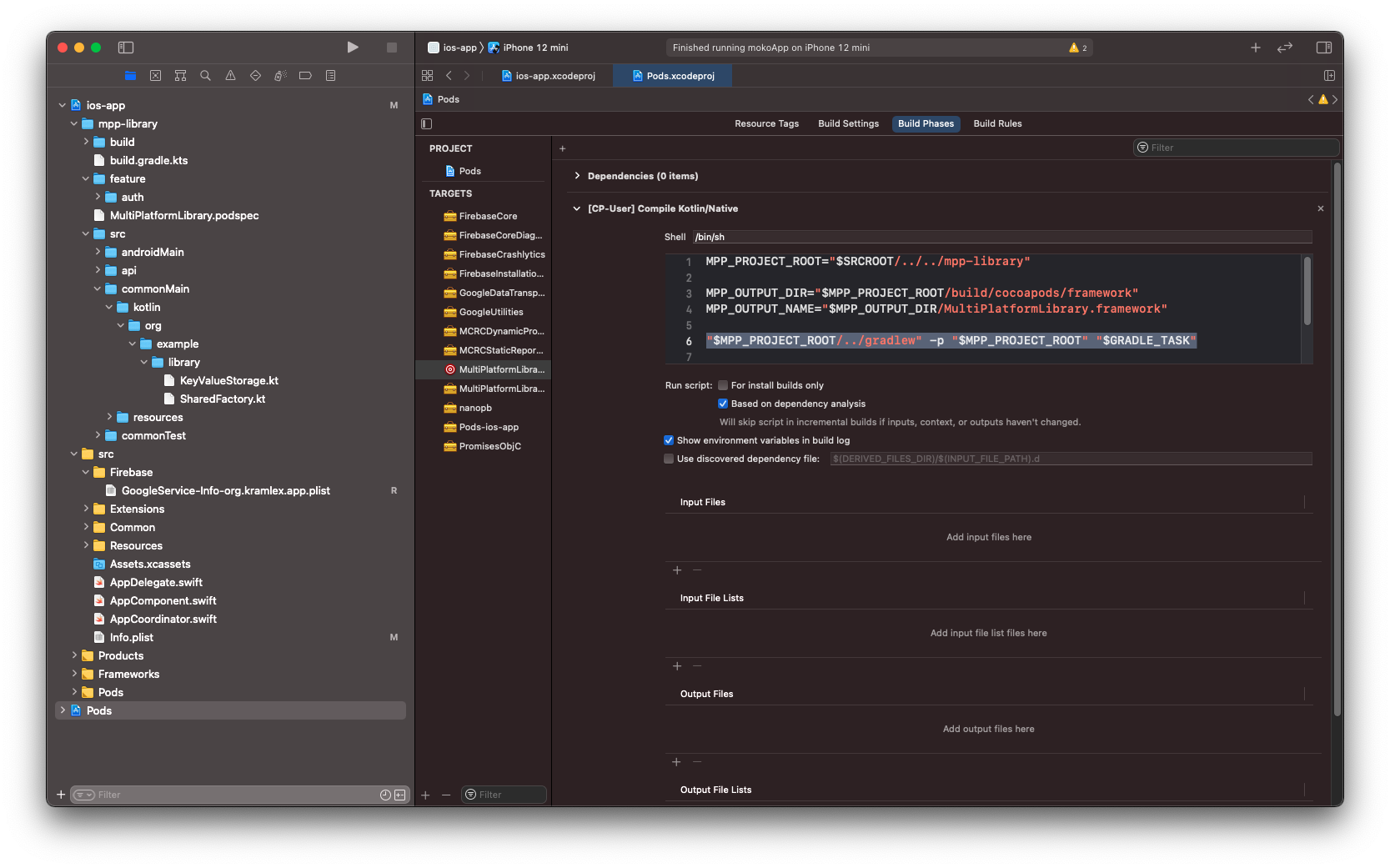Image resolution: width=1390 pixels, height=868 pixels.
Task: Enable For install builds only
Action: (723, 385)
